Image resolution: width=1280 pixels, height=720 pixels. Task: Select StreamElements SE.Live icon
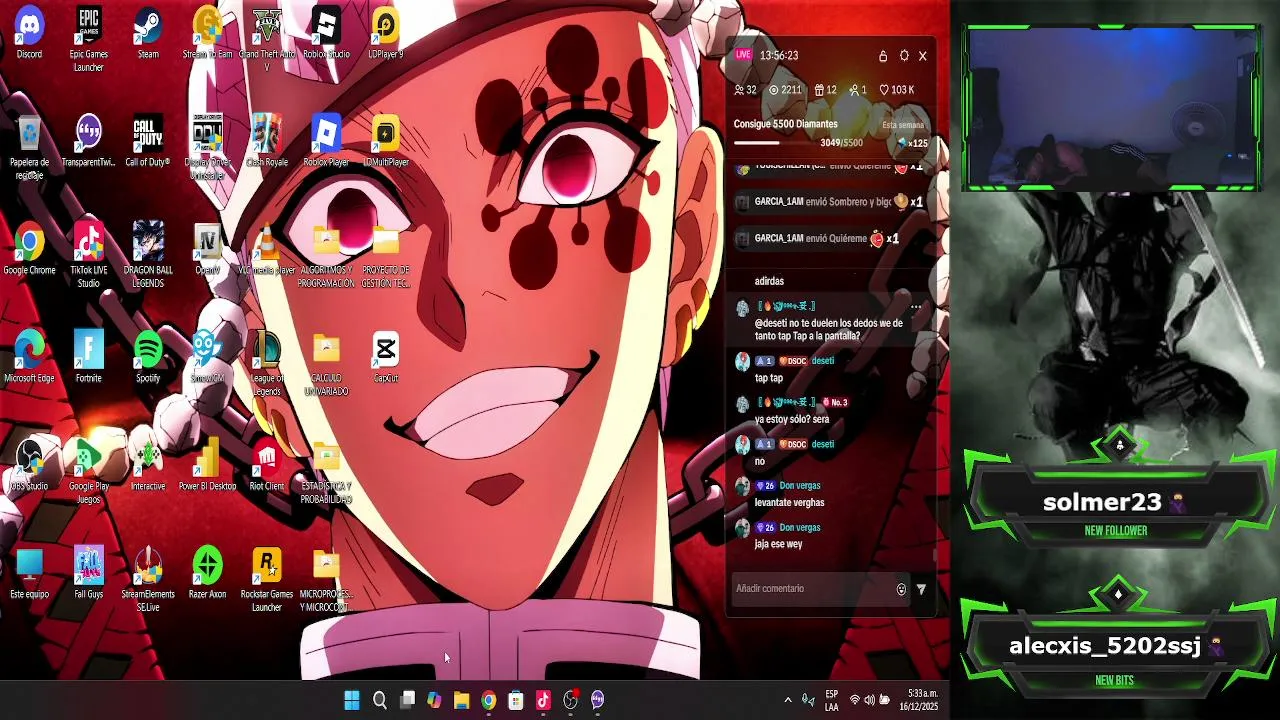[148, 580]
